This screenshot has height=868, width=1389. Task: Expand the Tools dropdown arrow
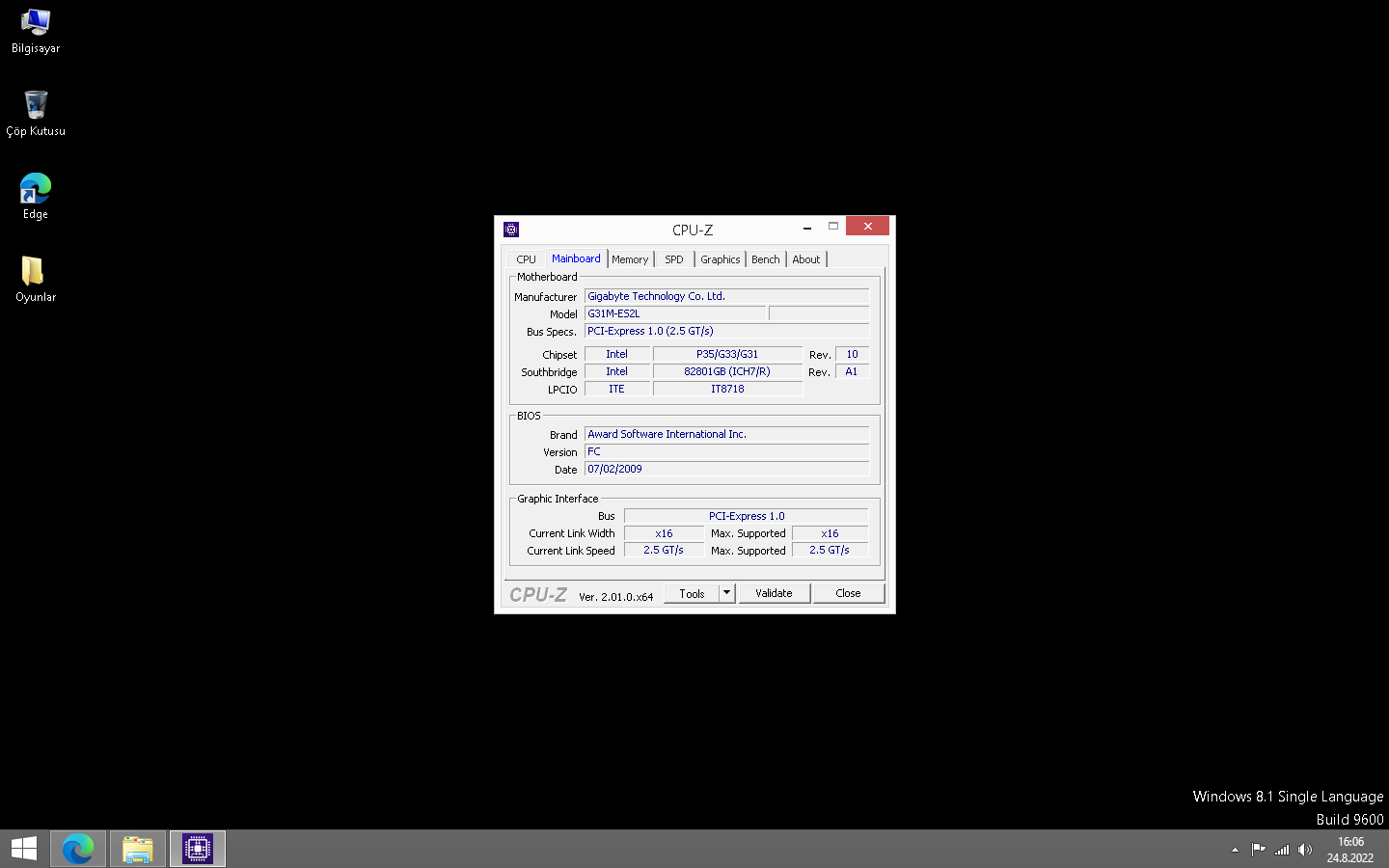pos(727,593)
